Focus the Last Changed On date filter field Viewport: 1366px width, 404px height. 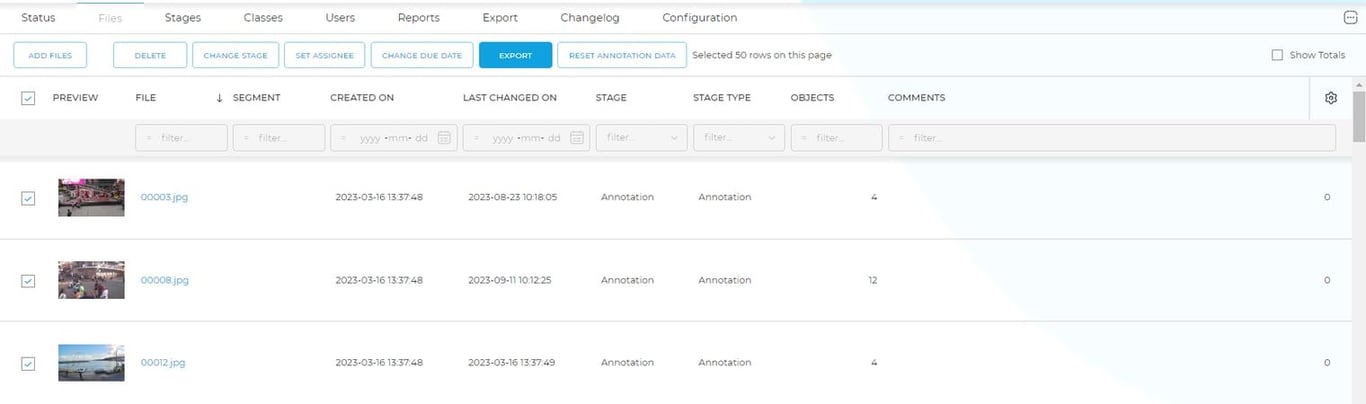pos(527,138)
